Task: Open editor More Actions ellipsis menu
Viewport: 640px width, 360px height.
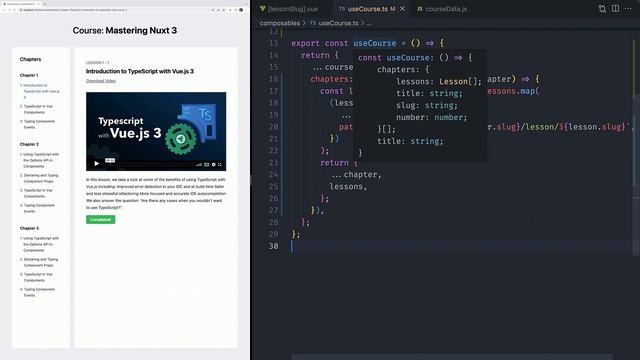Action: click(628, 9)
